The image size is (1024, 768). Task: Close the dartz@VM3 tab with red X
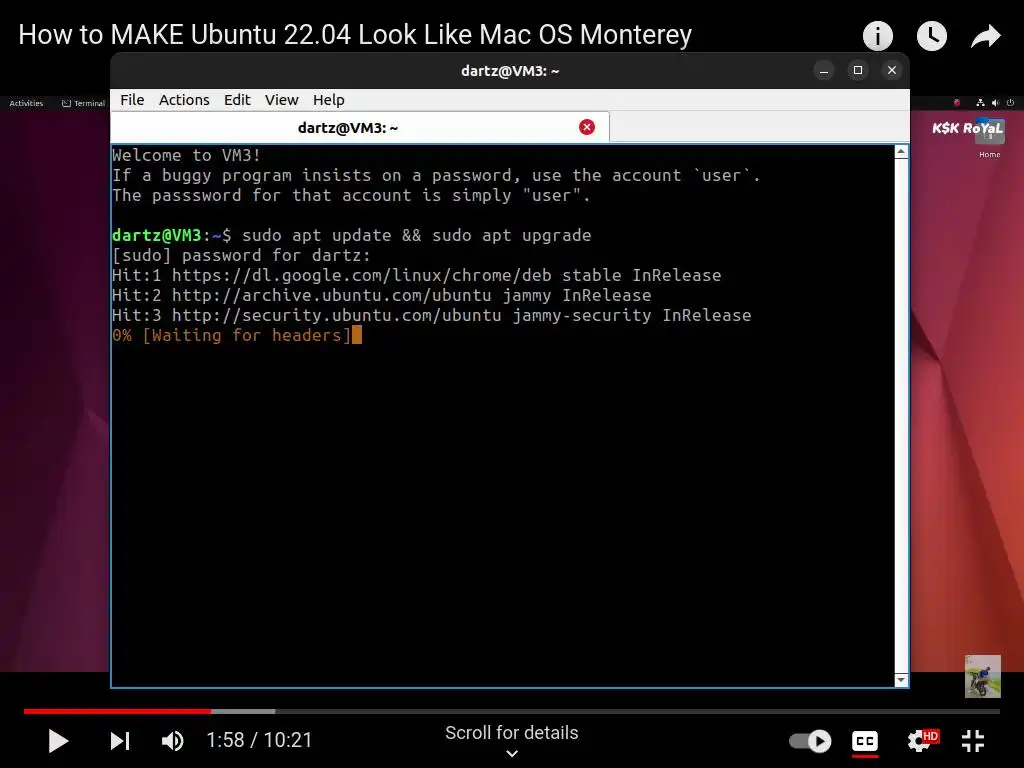coord(587,127)
